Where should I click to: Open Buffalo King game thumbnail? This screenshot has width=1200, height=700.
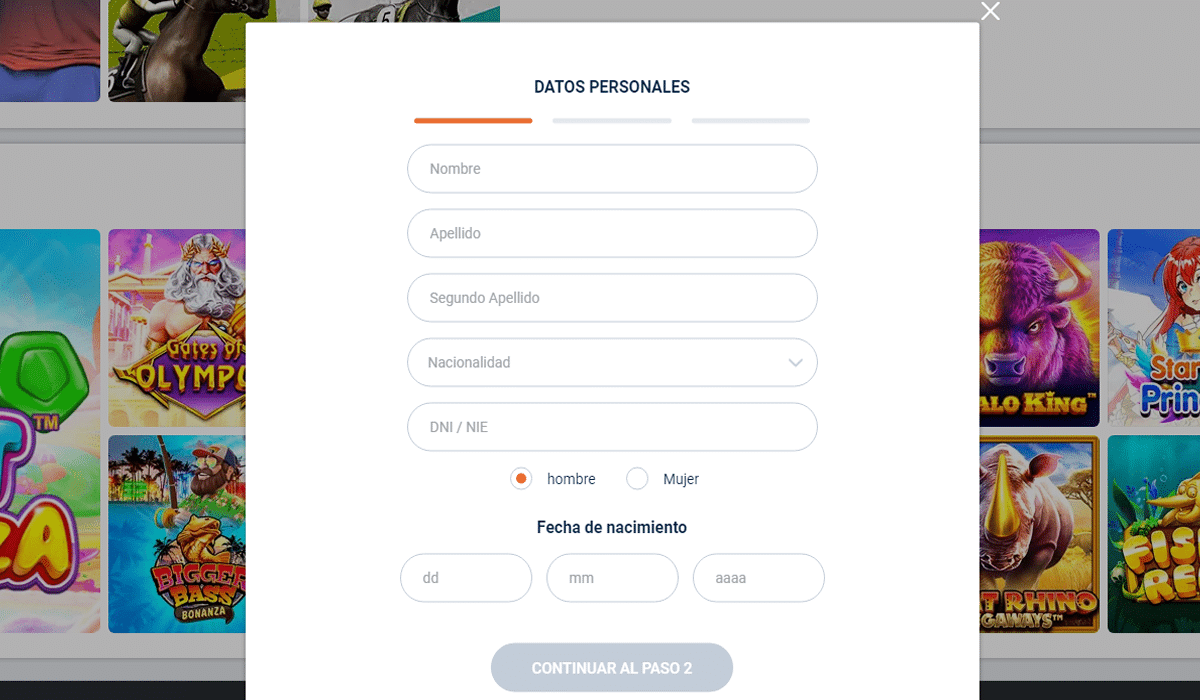click(x=1039, y=328)
